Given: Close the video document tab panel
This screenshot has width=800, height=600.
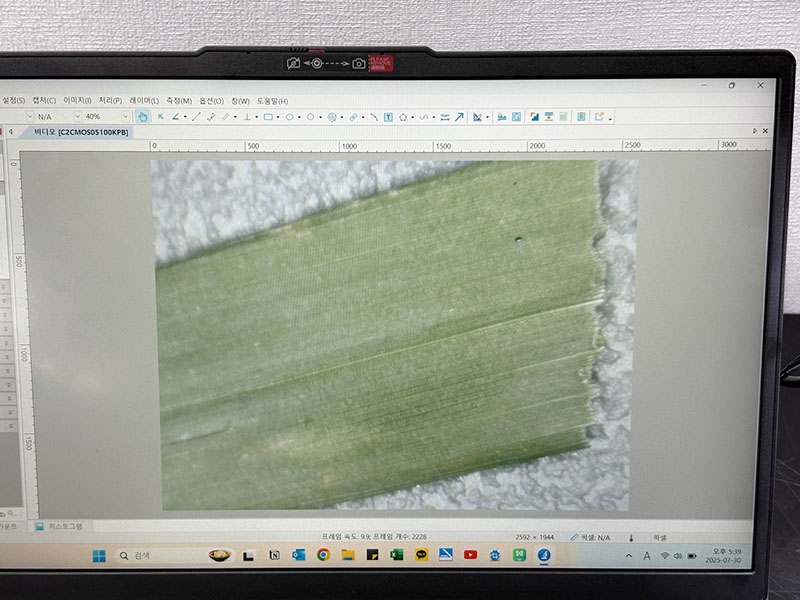Looking at the screenshot, I should point(766,131).
